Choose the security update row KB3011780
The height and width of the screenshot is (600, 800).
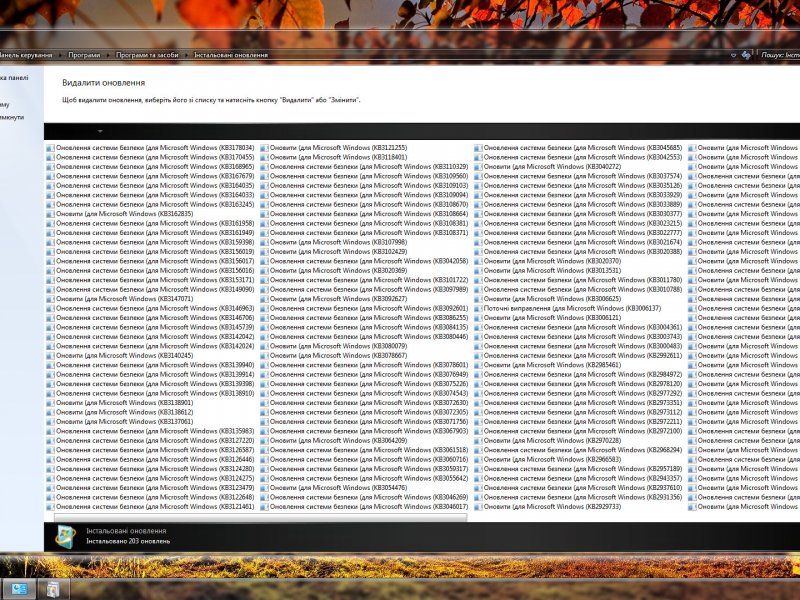[x=578, y=280]
